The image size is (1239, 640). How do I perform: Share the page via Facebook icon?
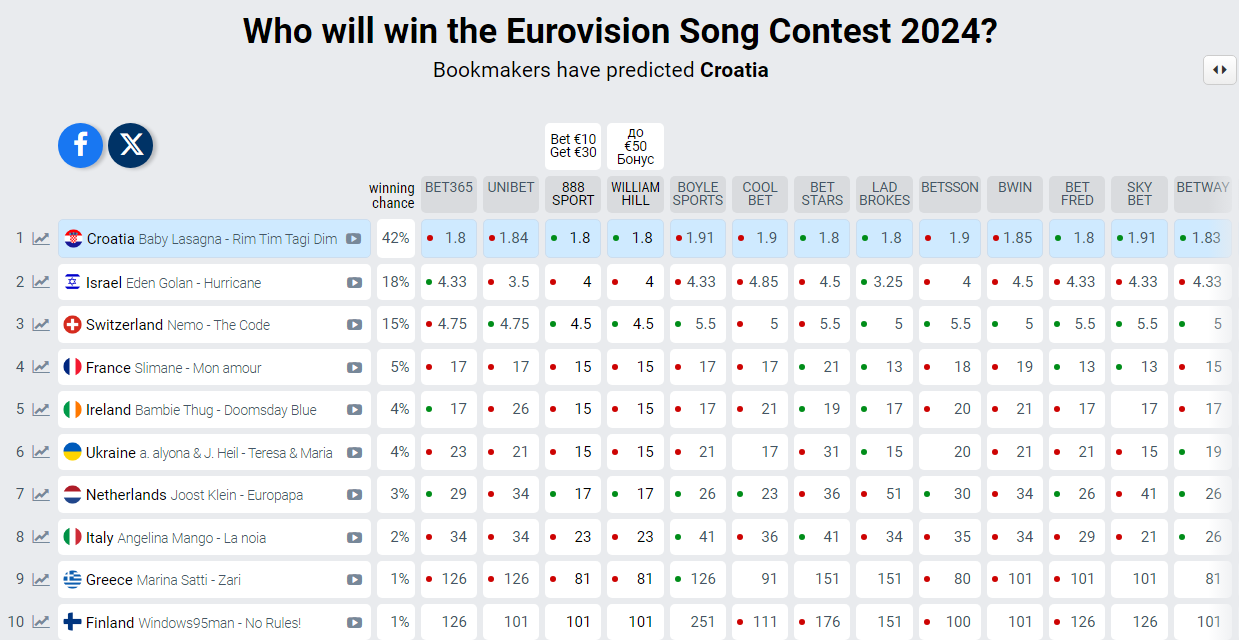(81, 145)
